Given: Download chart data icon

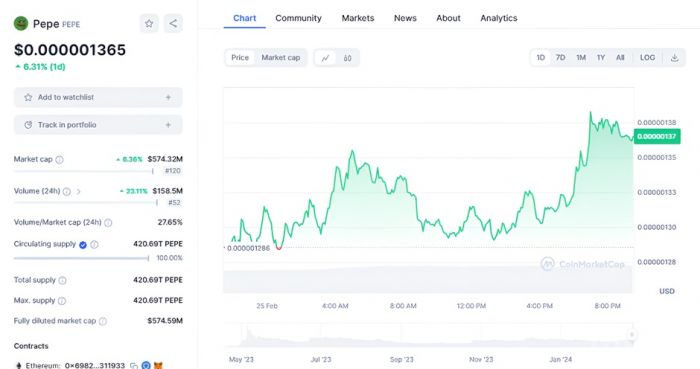Looking at the screenshot, I should point(675,58).
